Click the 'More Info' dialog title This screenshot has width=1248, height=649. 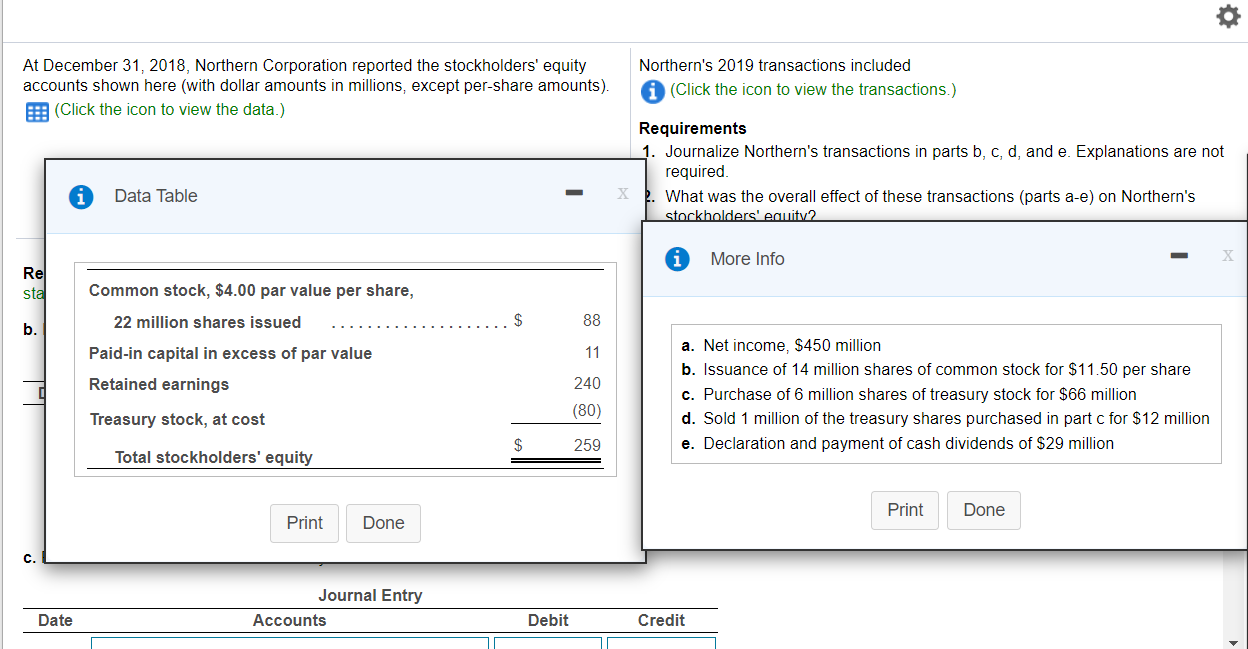(x=747, y=259)
